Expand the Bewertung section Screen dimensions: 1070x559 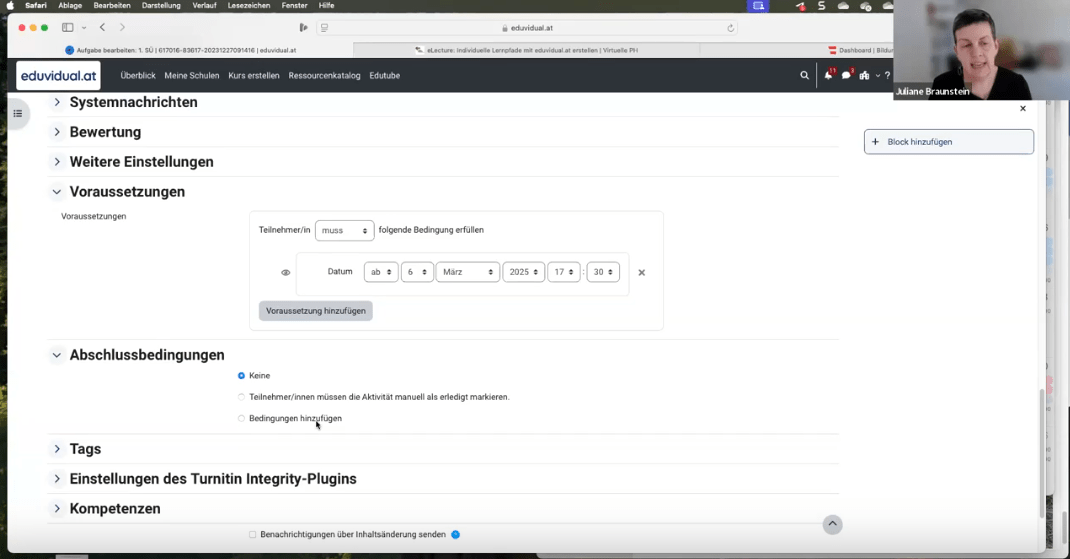point(105,132)
